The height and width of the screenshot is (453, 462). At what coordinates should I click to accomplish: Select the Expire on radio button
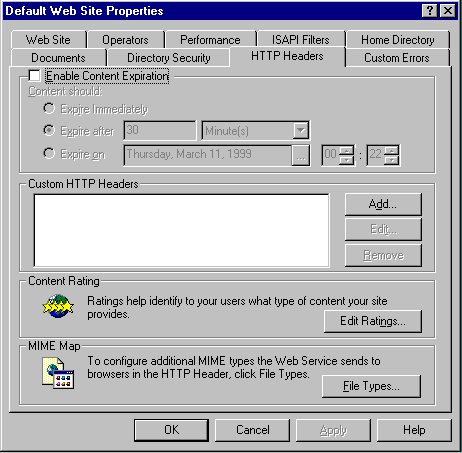tap(49, 153)
